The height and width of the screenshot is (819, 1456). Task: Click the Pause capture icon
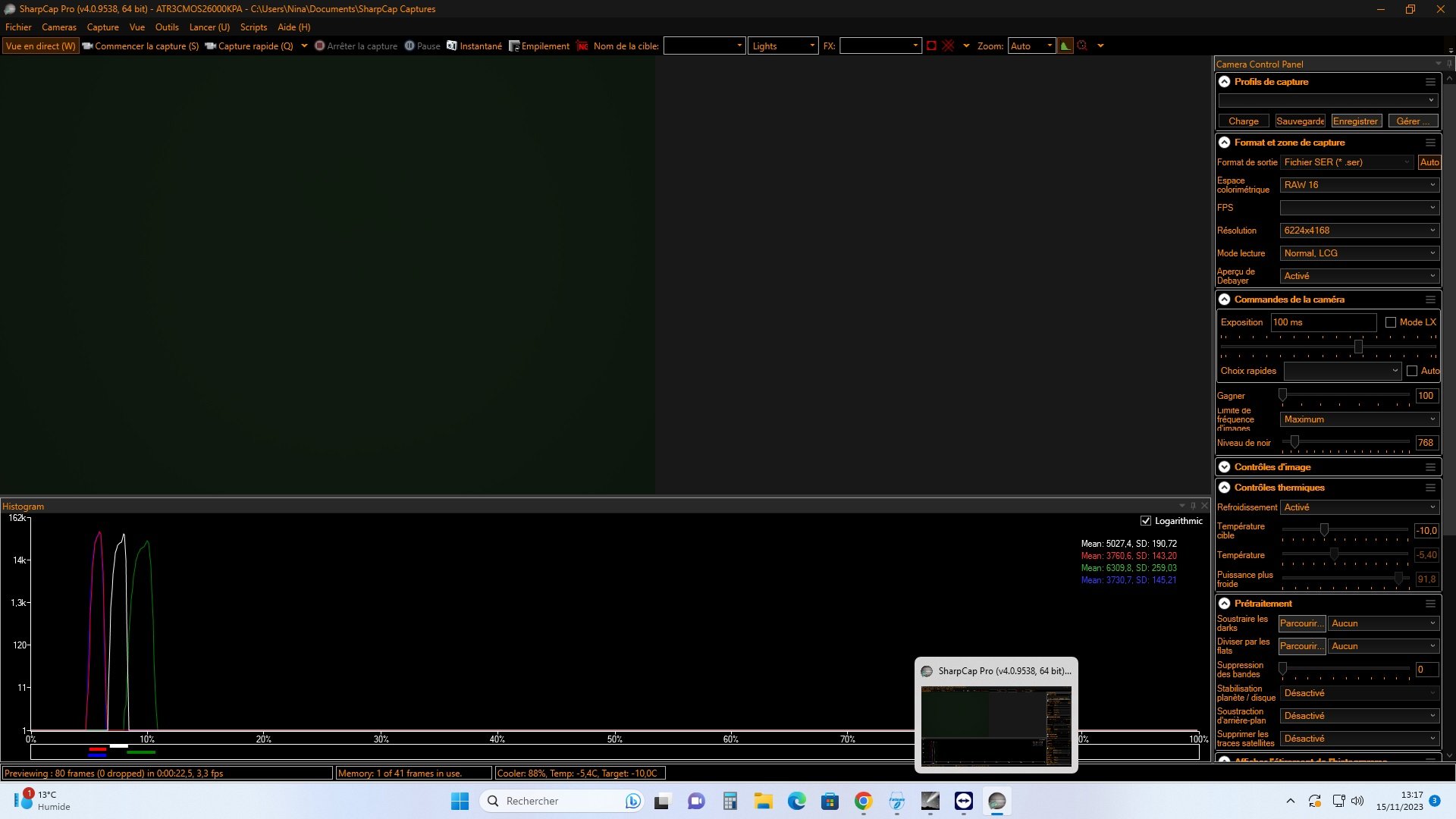409,46
